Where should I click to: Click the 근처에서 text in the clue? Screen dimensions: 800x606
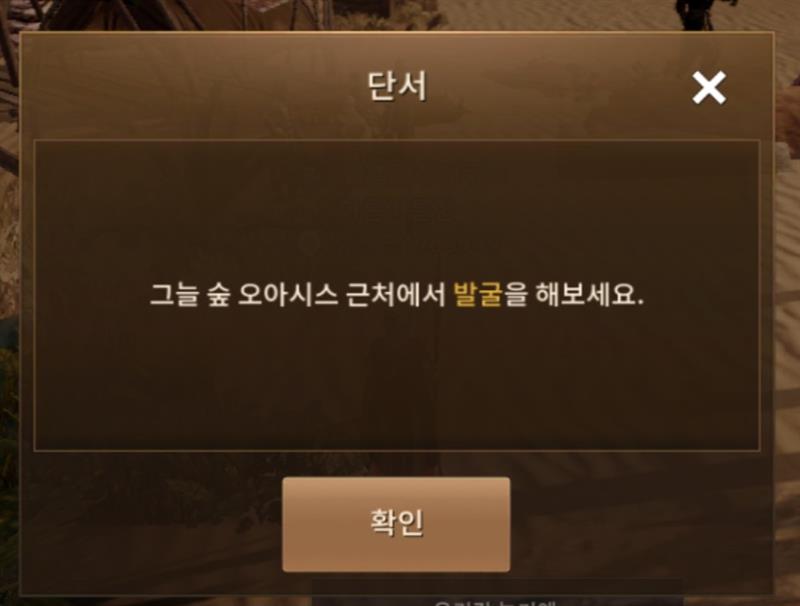pos(396,294)
